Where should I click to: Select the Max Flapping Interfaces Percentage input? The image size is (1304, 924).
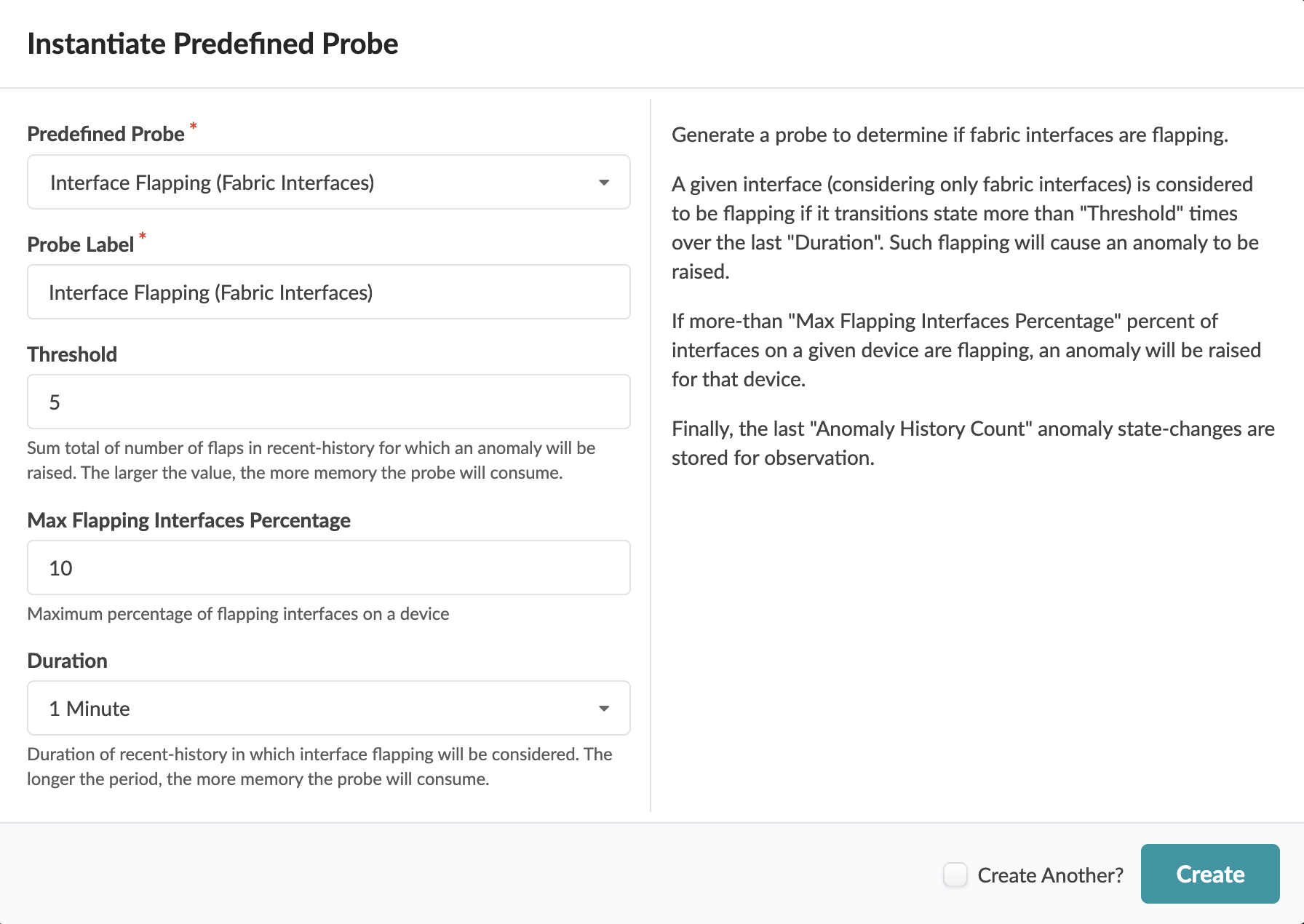click(328, 568)
